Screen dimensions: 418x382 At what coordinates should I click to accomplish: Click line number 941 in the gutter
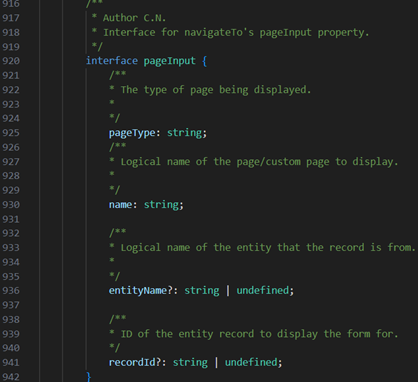11,362
